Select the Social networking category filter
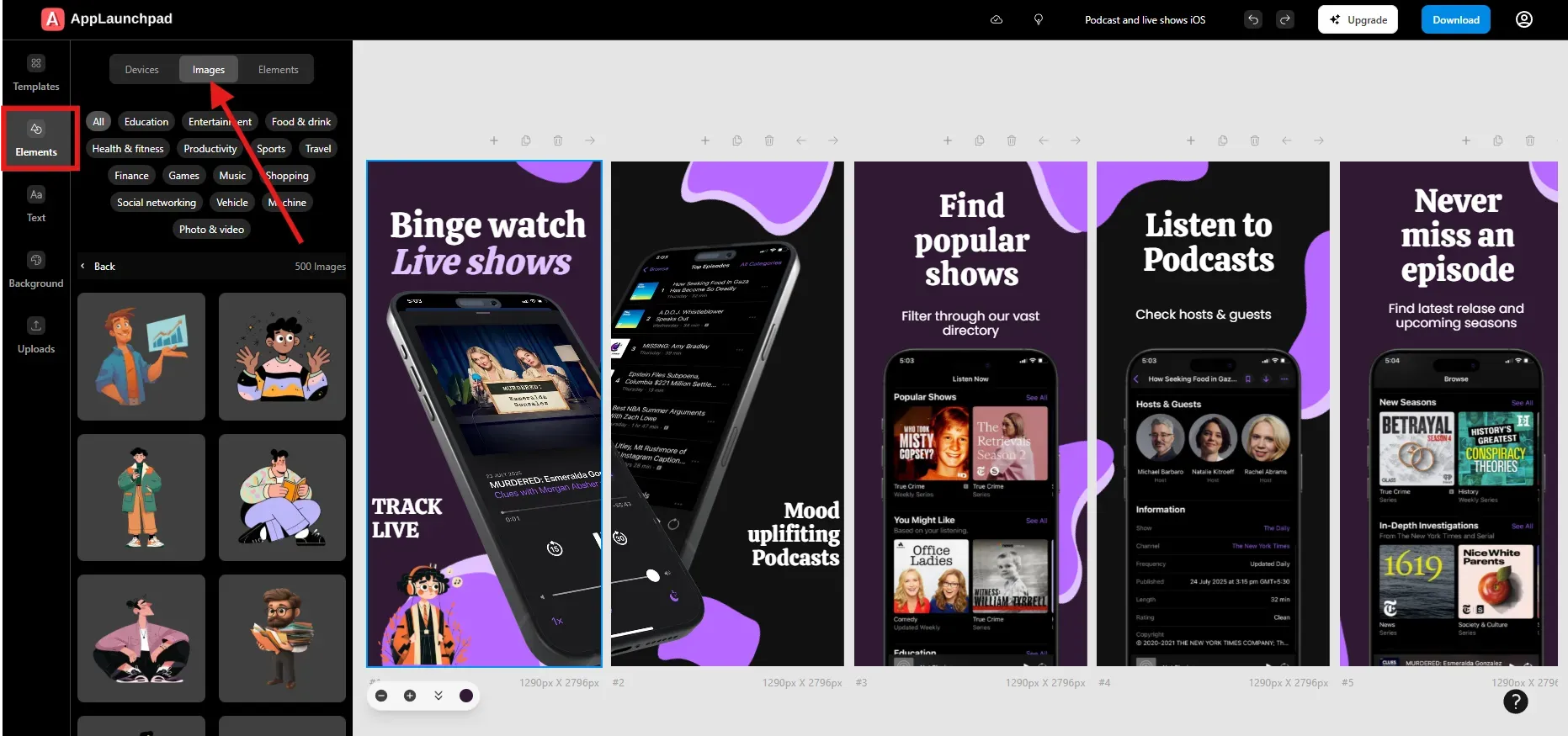The image size is (1568, 736). (x=157, y=203)
